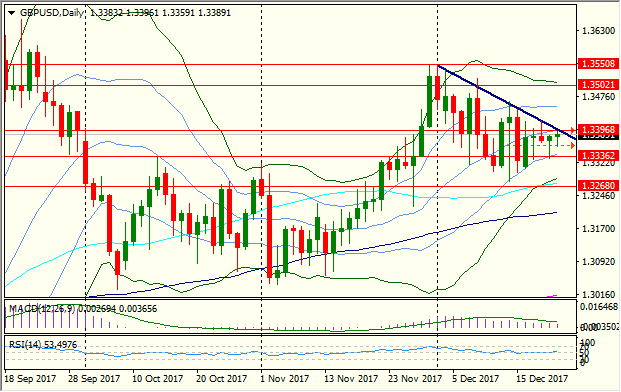
Task: Select the 1.35021 resistance price label
Action: 598,85
